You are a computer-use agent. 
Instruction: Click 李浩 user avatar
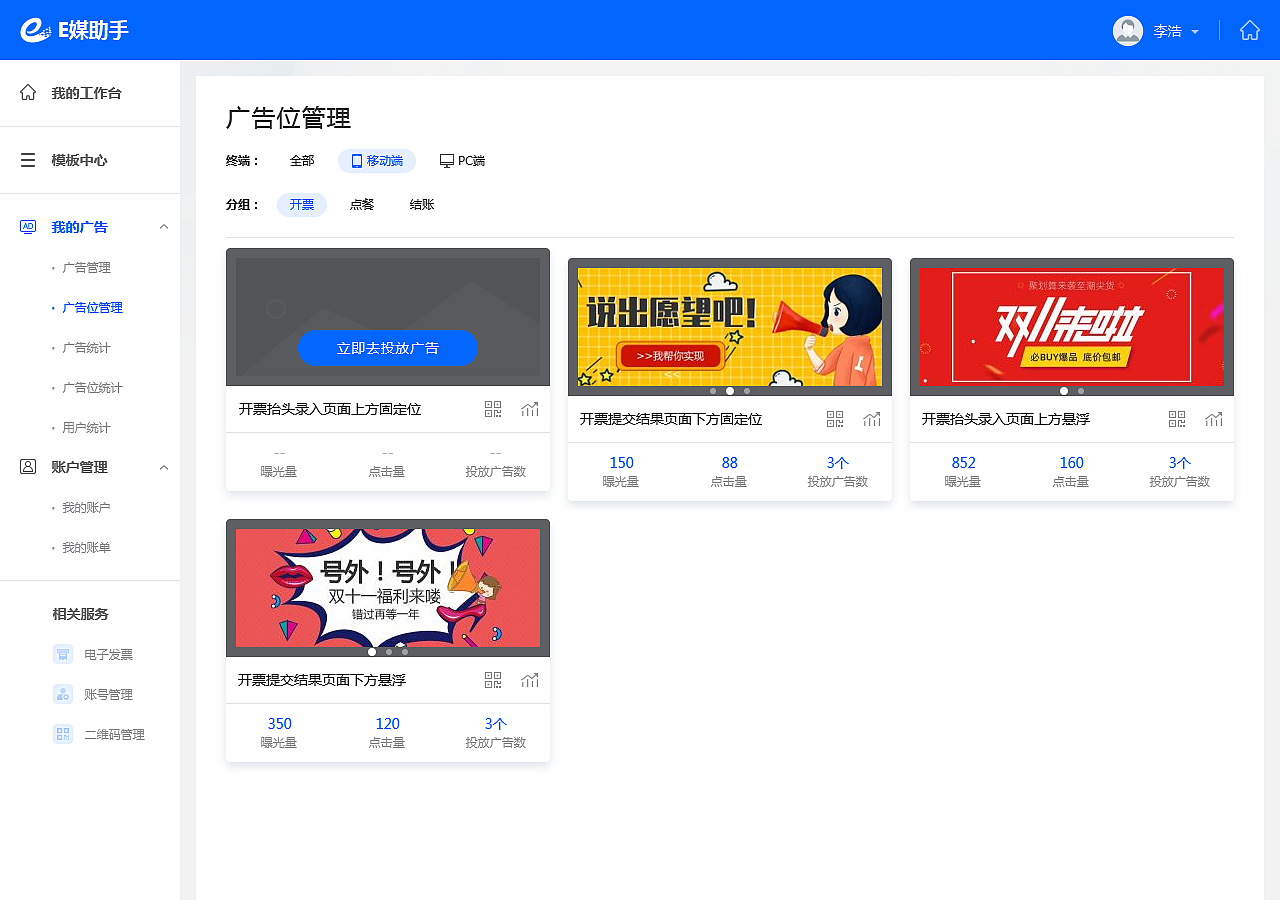click(1128, 30)
